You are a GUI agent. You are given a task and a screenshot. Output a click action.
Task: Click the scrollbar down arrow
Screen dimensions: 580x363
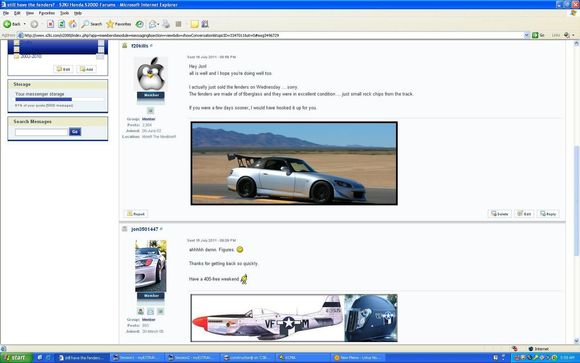tap(576, 341)
